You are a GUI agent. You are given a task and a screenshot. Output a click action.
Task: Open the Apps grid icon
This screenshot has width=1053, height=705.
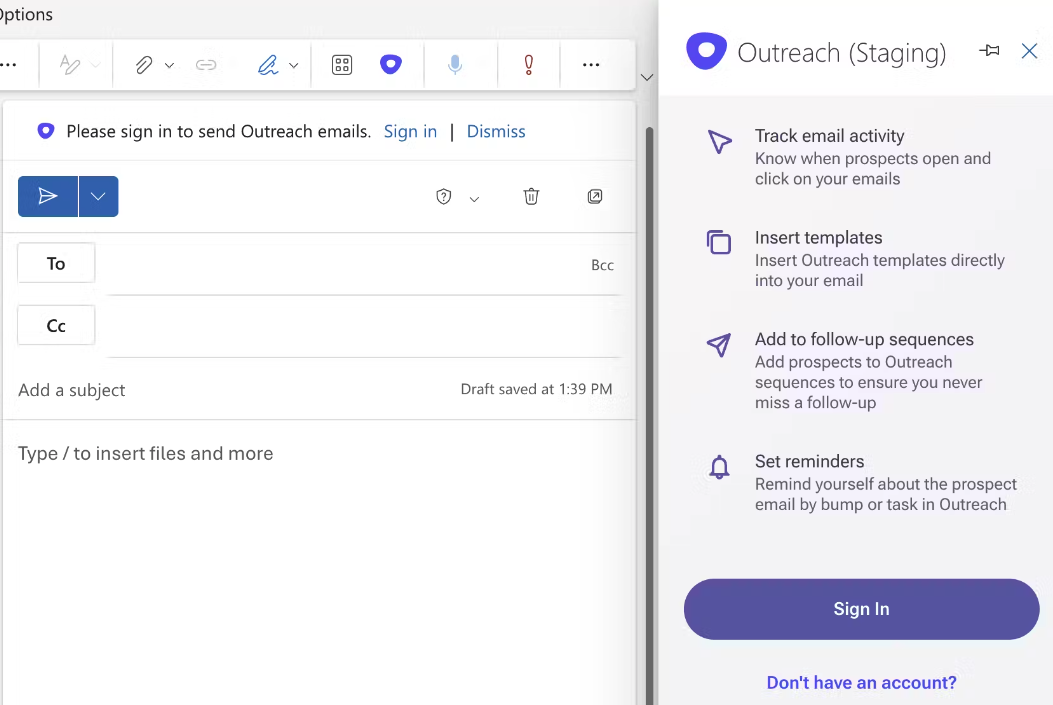[x=342, y=65]
